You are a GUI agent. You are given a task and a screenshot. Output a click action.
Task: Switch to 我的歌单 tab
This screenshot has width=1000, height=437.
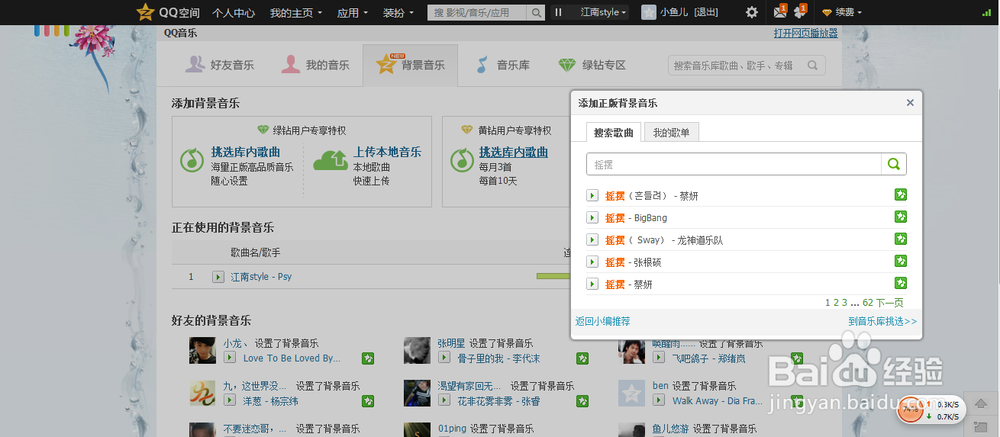pyautogui.click(x=672, y=133)
